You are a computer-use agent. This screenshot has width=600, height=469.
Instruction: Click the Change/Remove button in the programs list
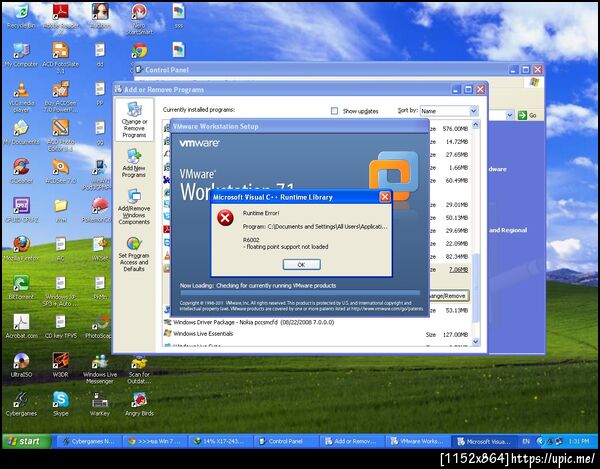pyautogui.click(x=447, y=296)
